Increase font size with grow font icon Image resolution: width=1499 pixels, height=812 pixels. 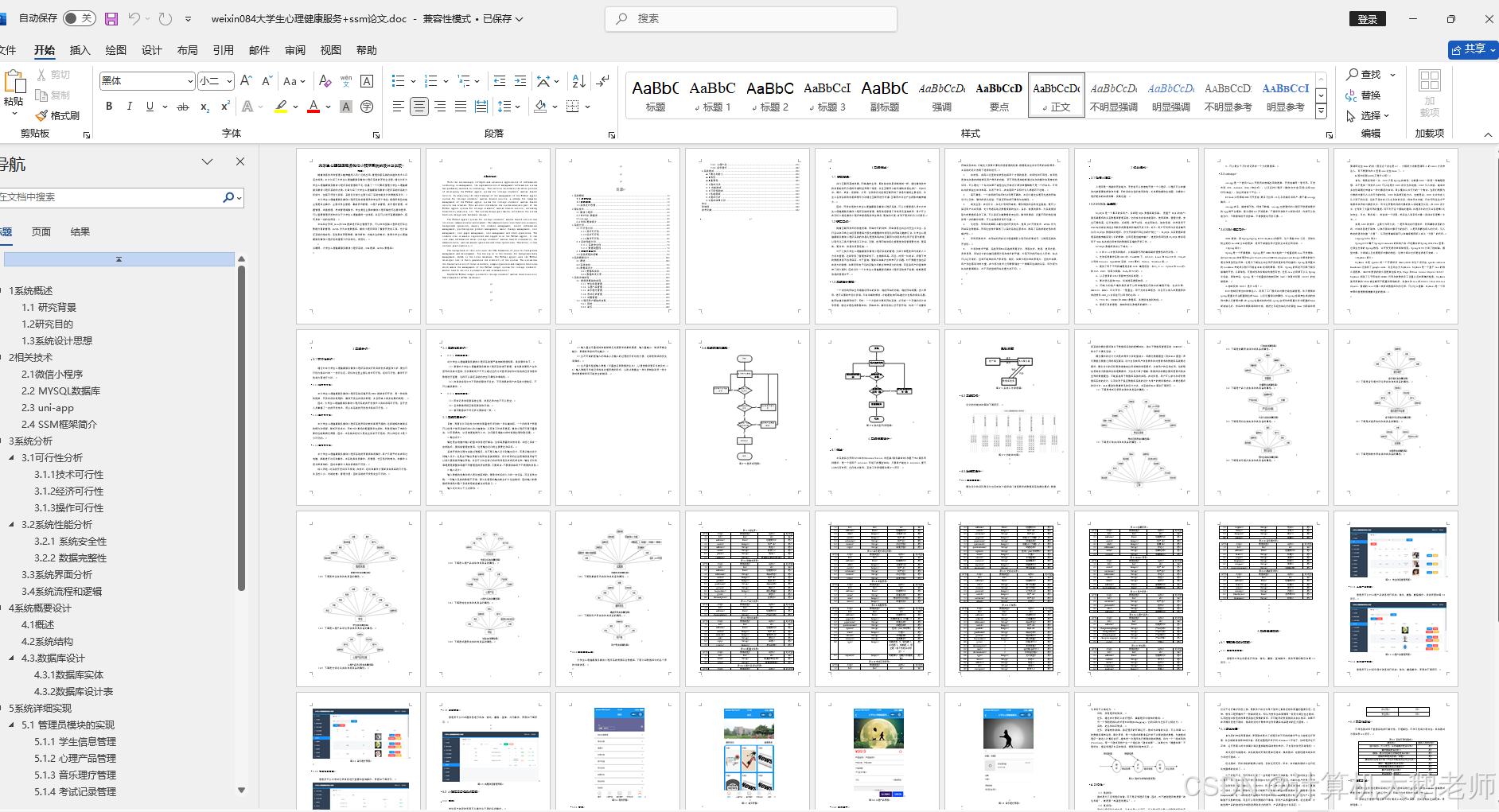coord(246,81)
